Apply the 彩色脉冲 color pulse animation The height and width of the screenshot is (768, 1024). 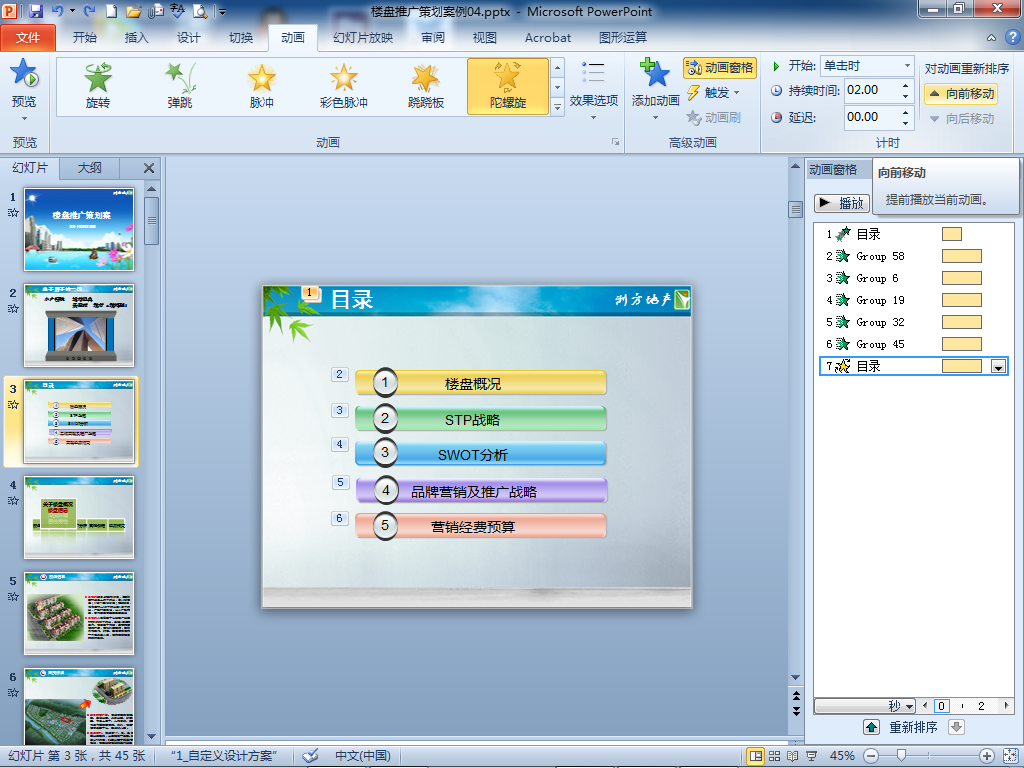point(344,86)
